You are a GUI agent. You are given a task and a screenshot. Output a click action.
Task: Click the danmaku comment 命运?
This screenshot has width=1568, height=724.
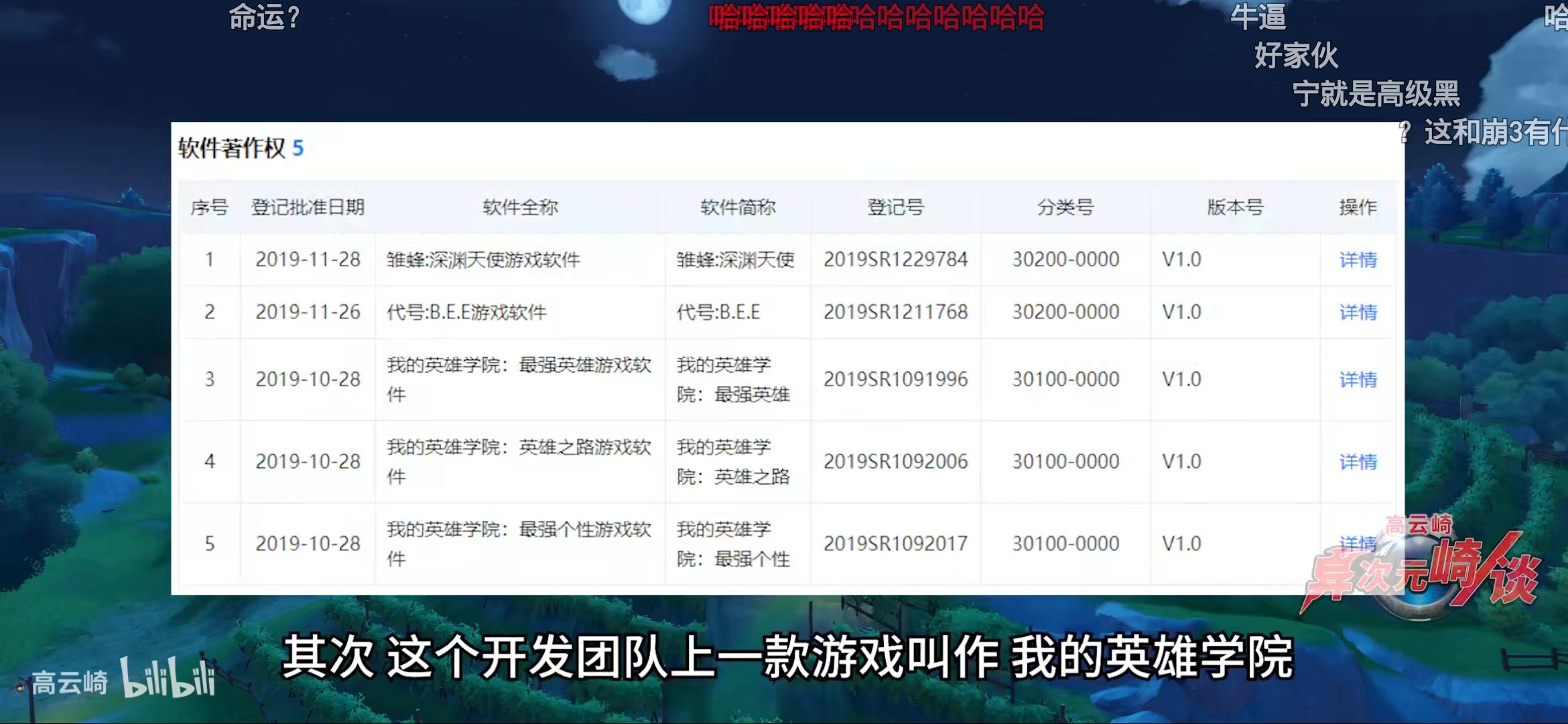coord(264,18)
